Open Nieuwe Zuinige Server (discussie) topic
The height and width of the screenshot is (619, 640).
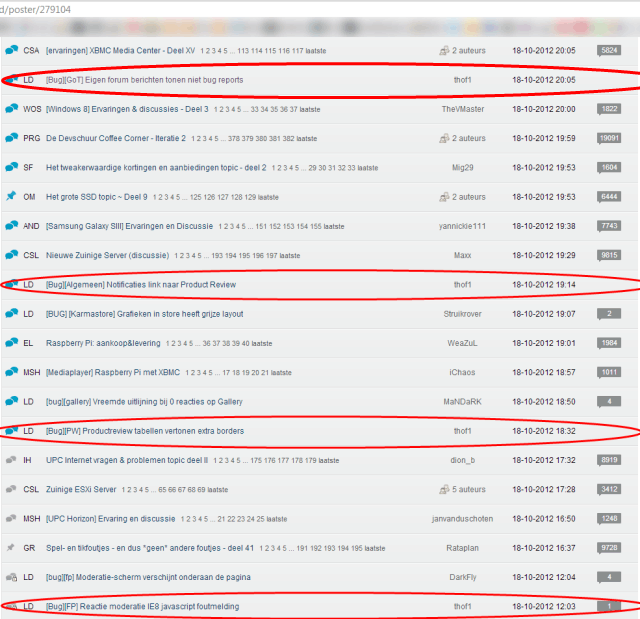(x=107, y=255)
